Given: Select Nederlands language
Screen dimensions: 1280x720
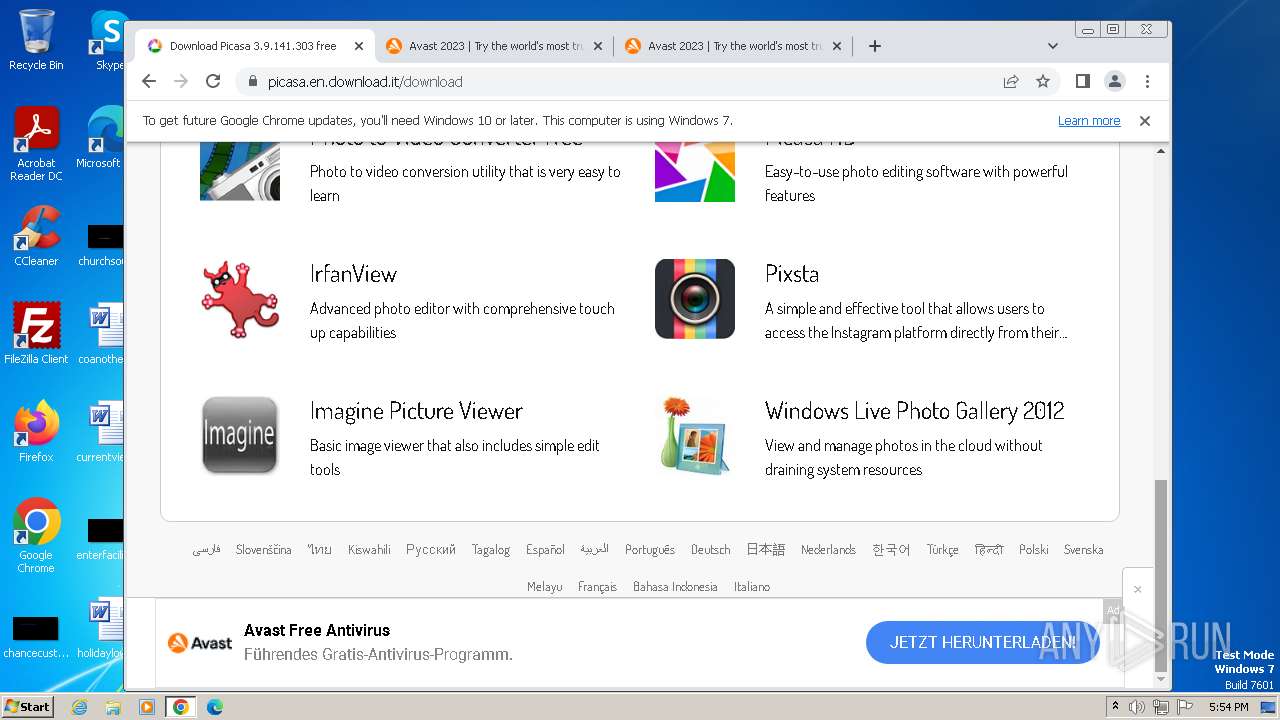Looking at the screenshot, I should coord(828,550).
